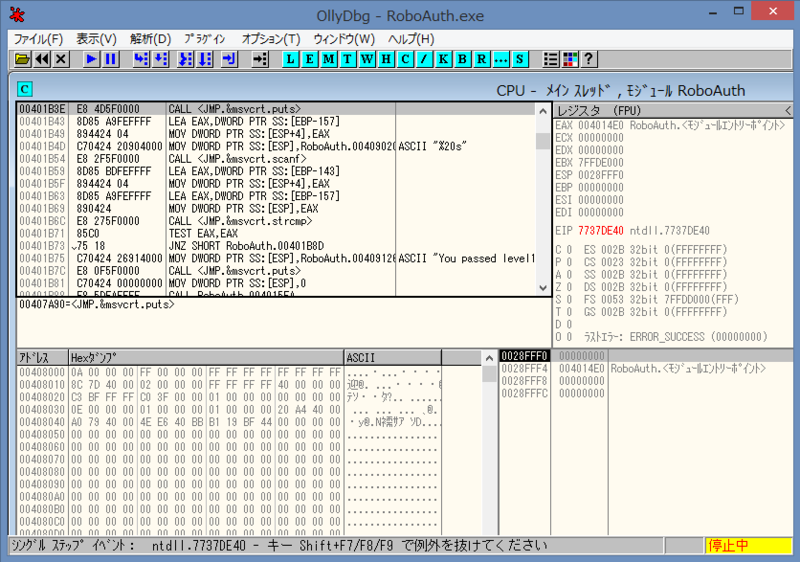The width and height of the screenshot is (800, 562).
Task: Open file with the folder toolbar icon
Action: coord(22,59)
